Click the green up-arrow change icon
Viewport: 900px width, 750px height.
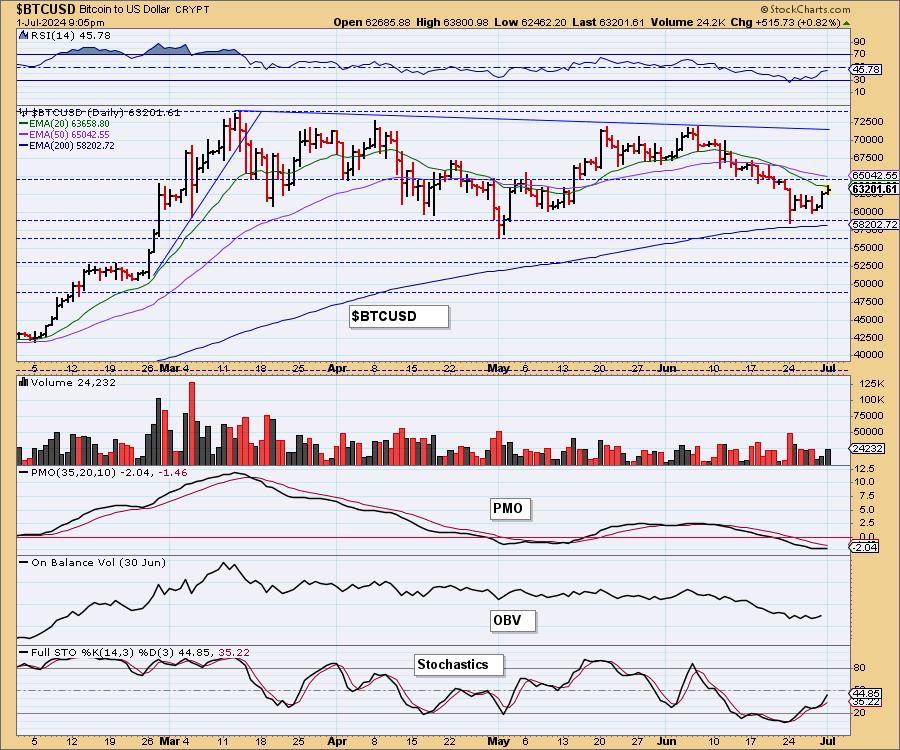tap(846, 23)
